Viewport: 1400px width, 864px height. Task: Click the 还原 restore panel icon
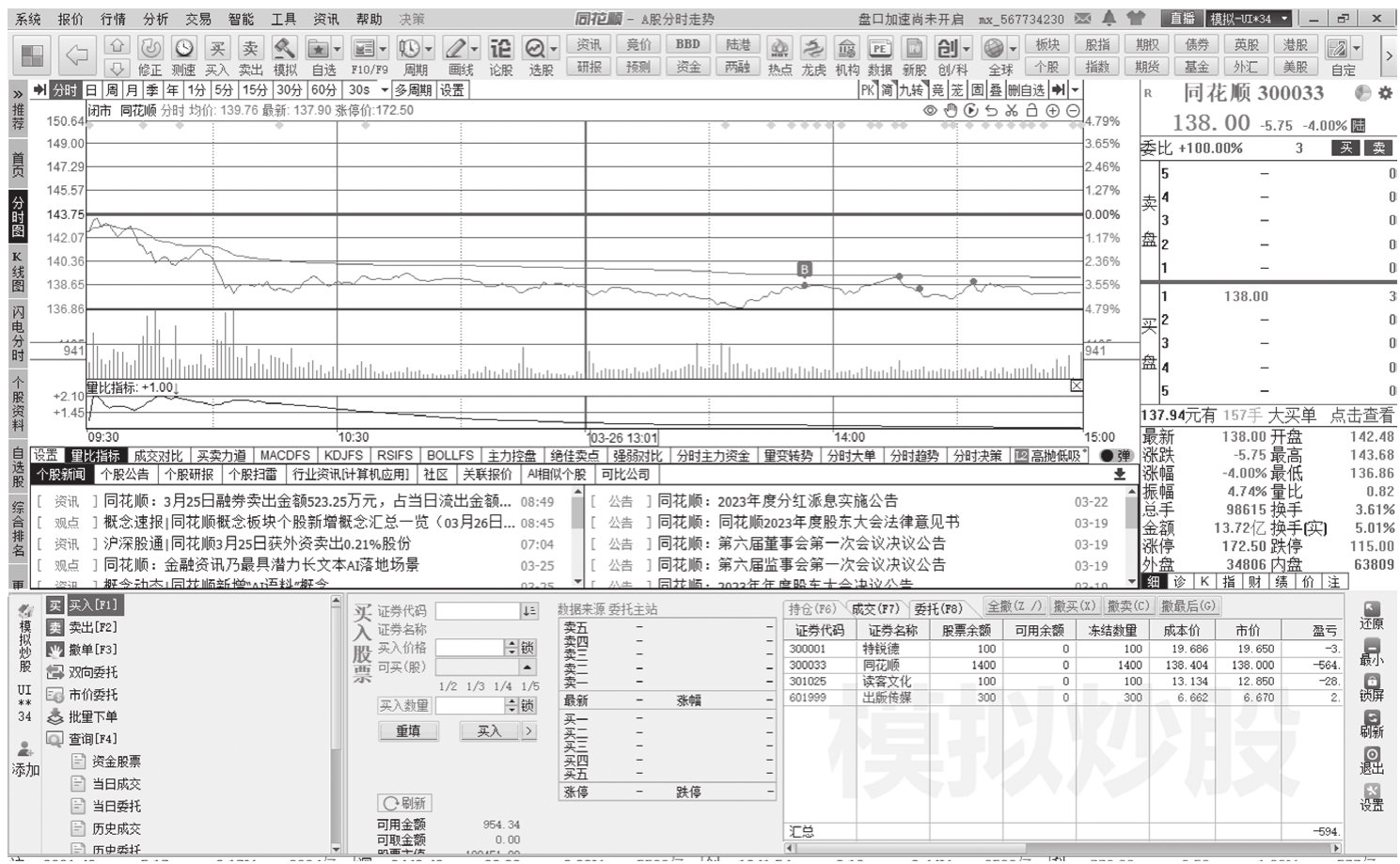pyautogui.click(x=1372, y=610)
